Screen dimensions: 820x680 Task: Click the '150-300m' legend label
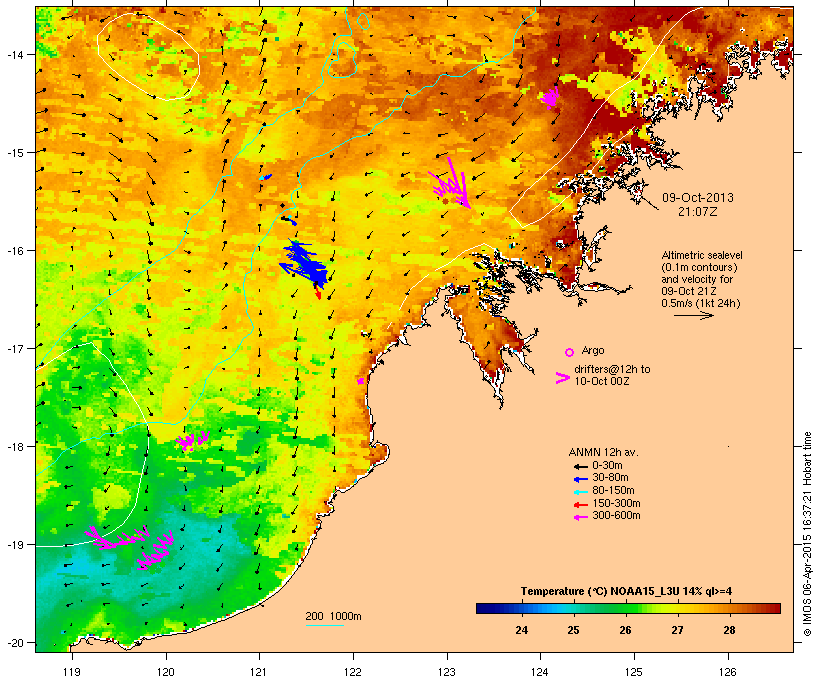pos(616,503)
